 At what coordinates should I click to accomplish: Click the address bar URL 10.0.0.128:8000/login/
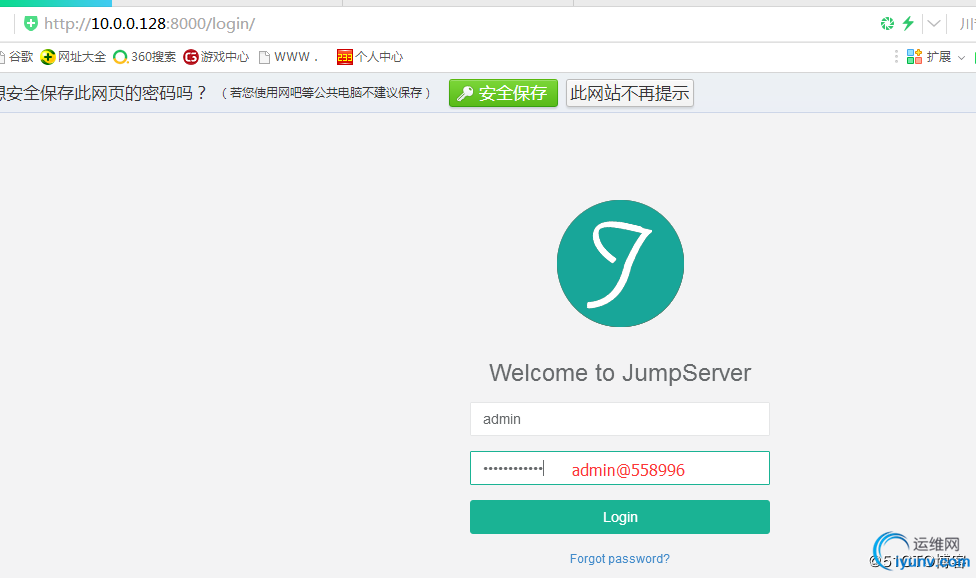coord(149,24)
